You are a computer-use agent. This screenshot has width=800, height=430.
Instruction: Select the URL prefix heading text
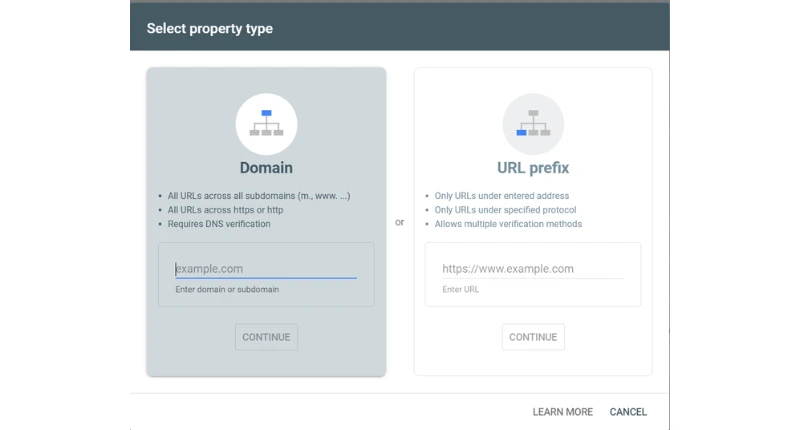pos(533,168)
